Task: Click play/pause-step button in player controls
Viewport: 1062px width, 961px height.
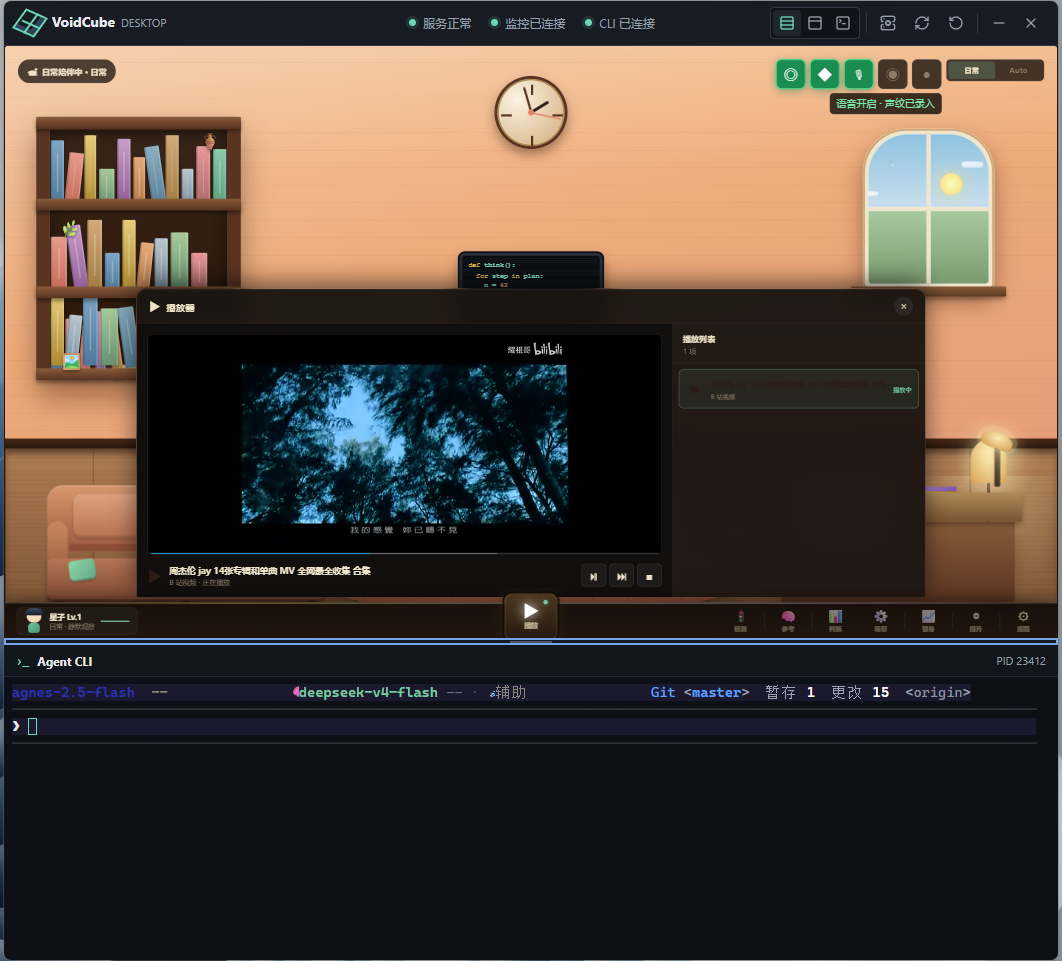Action: click(593, 576)
